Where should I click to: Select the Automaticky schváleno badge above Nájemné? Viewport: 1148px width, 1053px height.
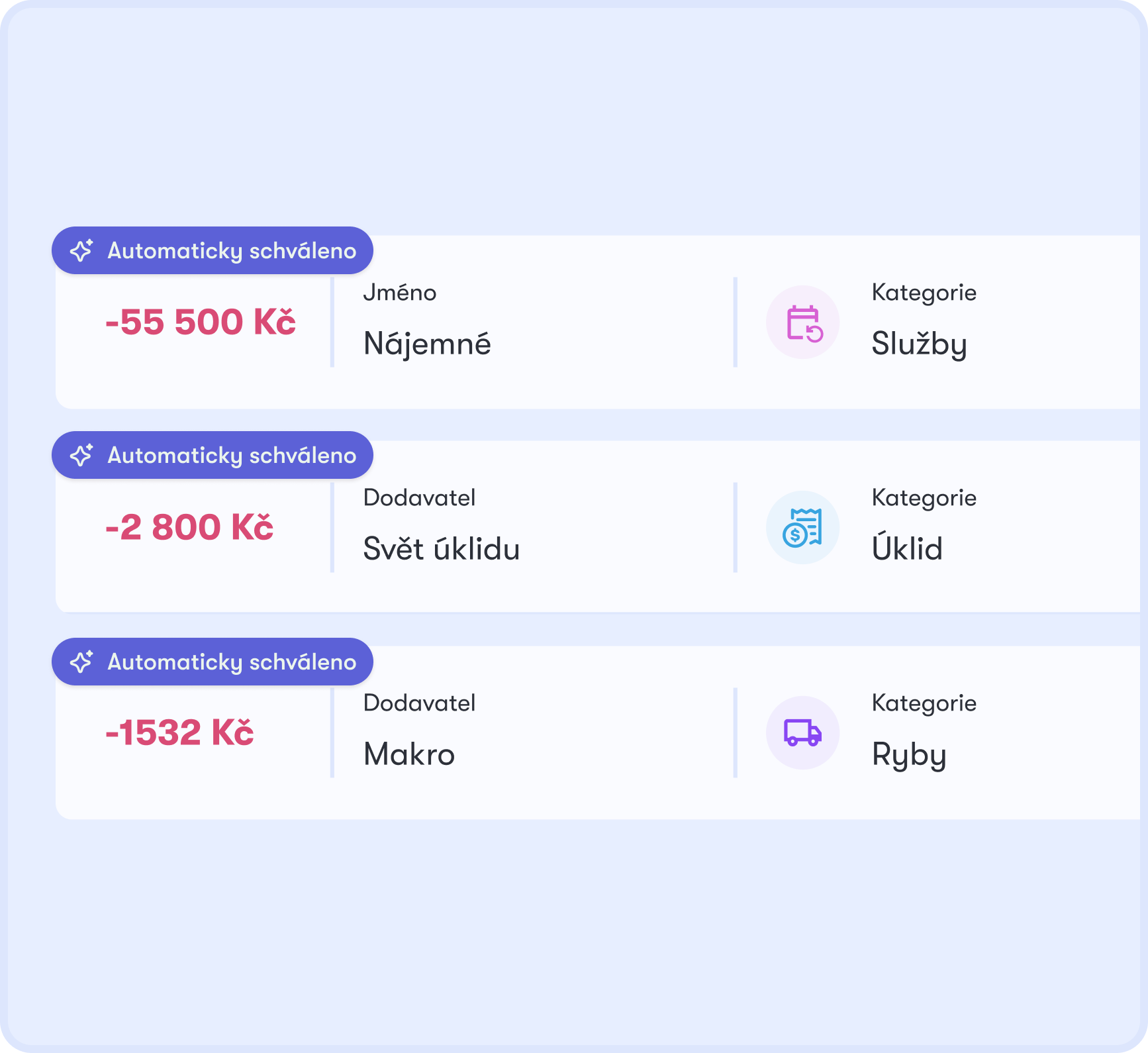tap(213, 250)
